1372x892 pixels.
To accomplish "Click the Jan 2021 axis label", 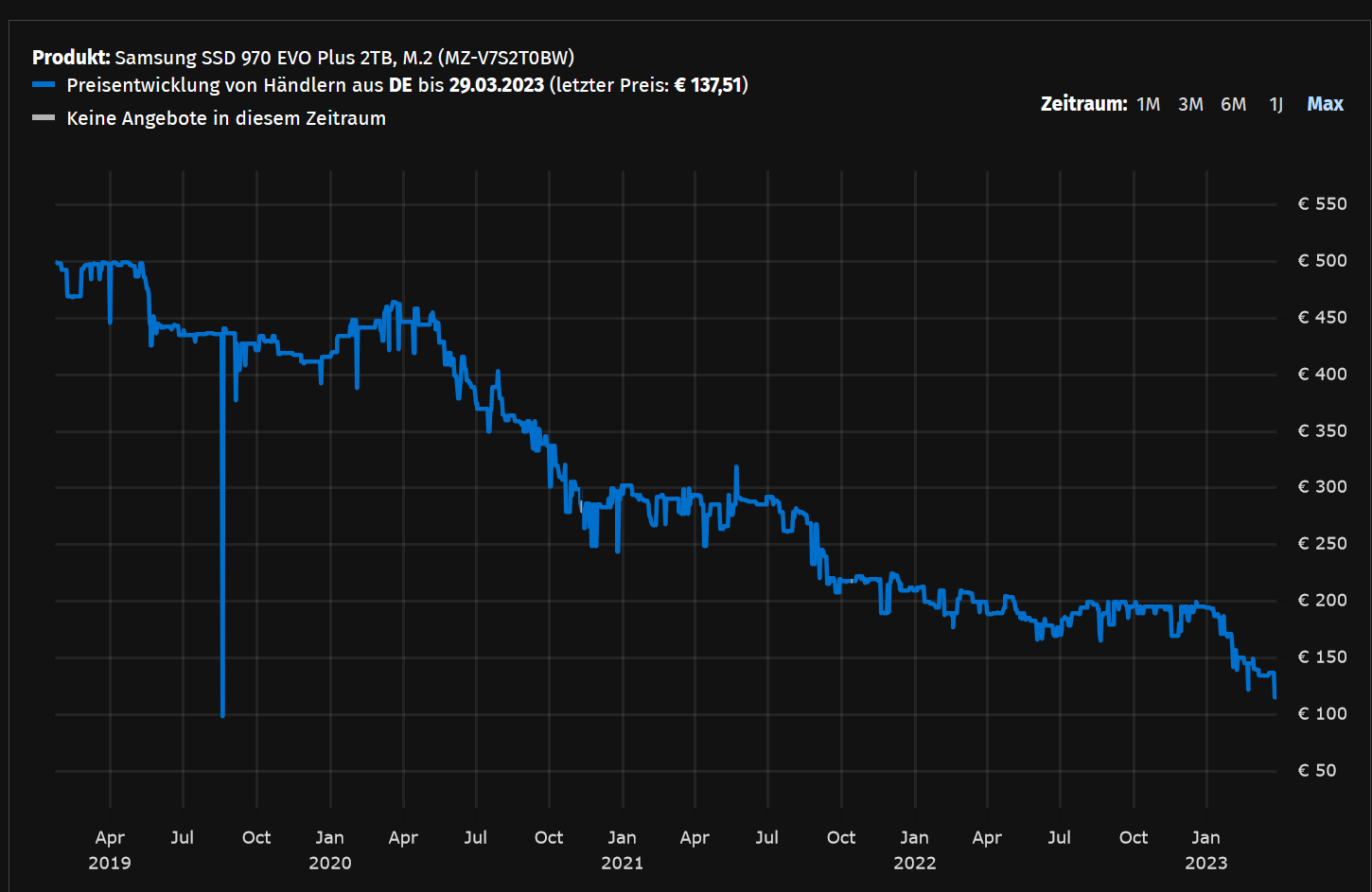I will [x=622, y=850].
